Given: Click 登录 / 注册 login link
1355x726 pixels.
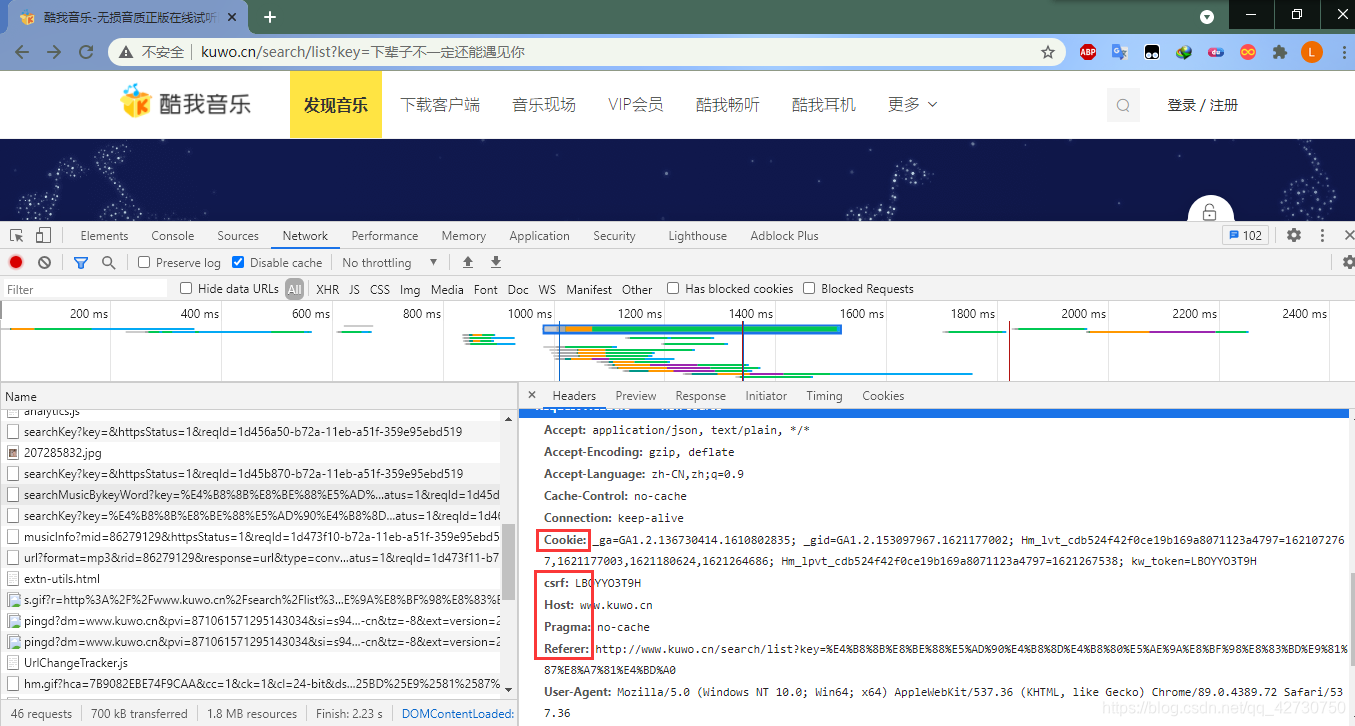Looking at the screenshot, I should (1203, 105).
